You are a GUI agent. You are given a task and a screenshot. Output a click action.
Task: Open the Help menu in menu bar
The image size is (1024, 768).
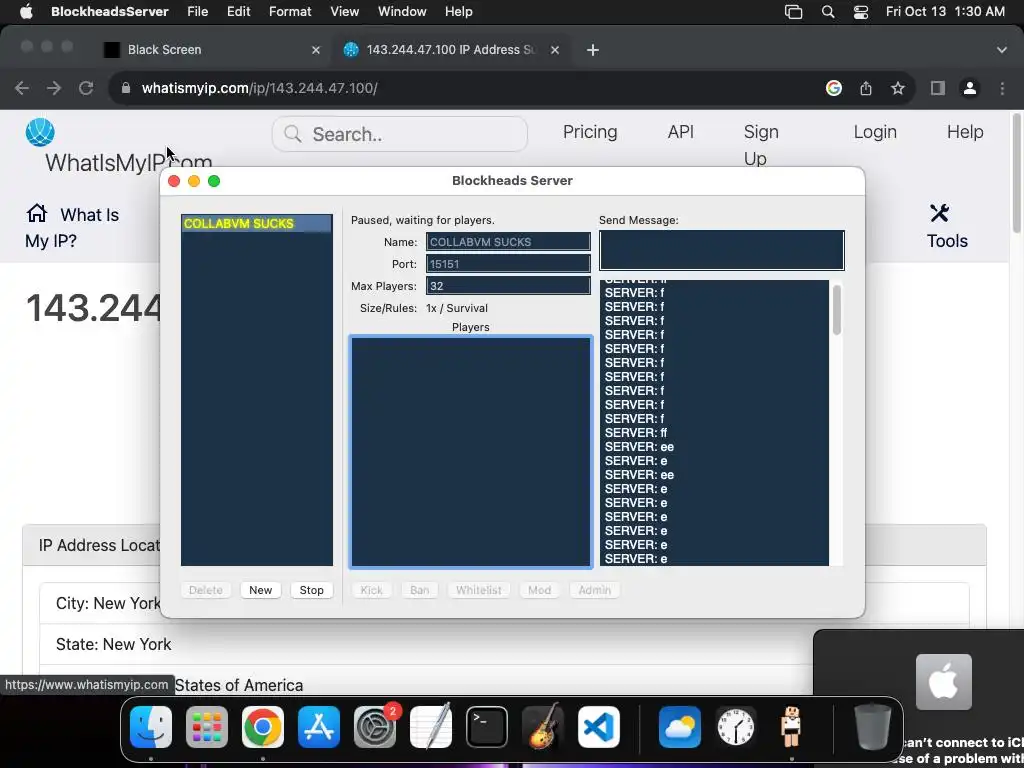point(458,12)
